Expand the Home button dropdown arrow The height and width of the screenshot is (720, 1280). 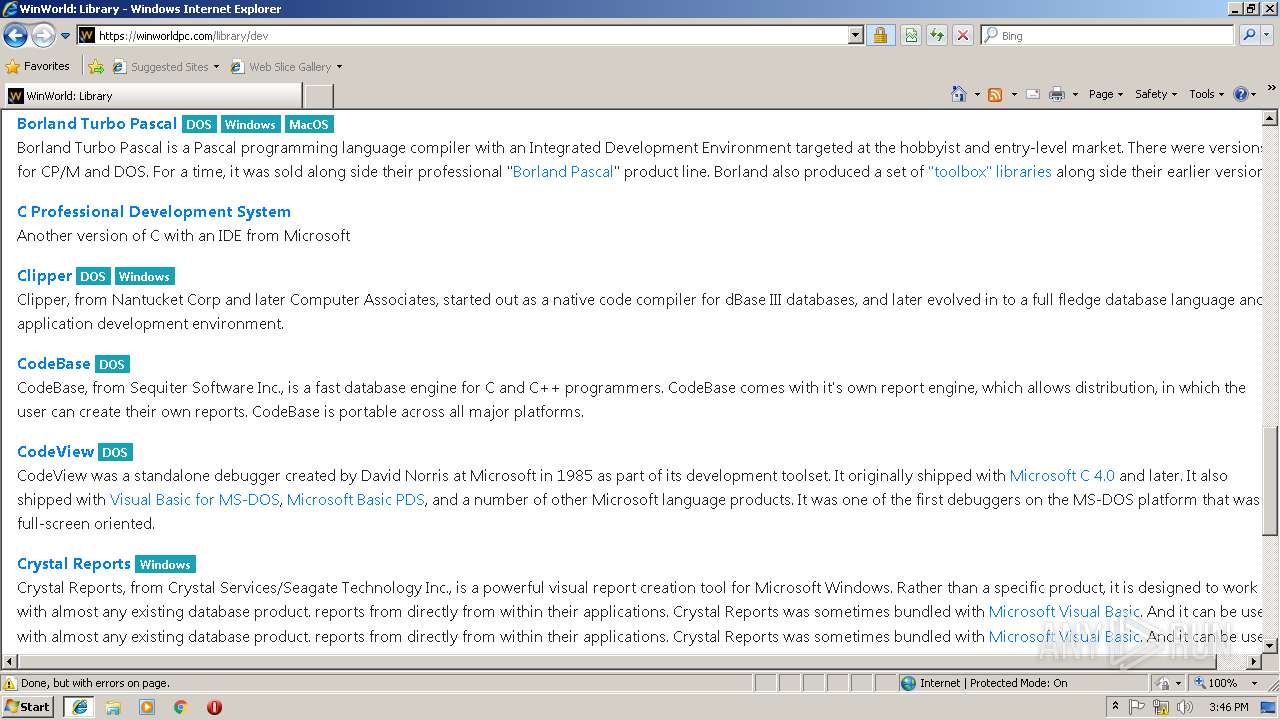pyautogui.click(x=977, y=94)
